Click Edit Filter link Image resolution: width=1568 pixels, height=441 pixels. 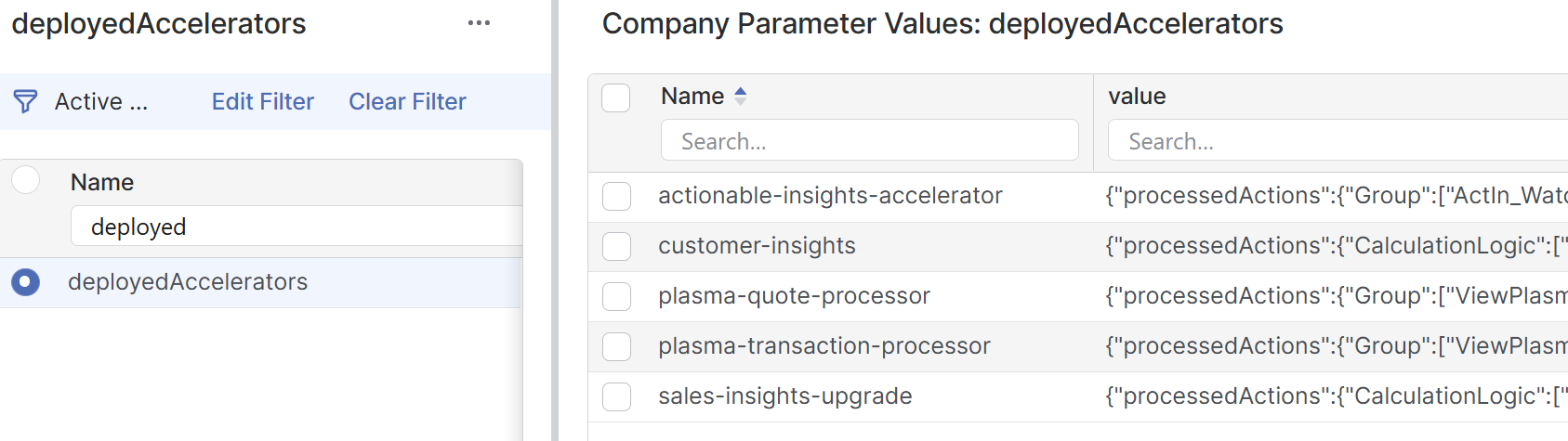point(262,101)
